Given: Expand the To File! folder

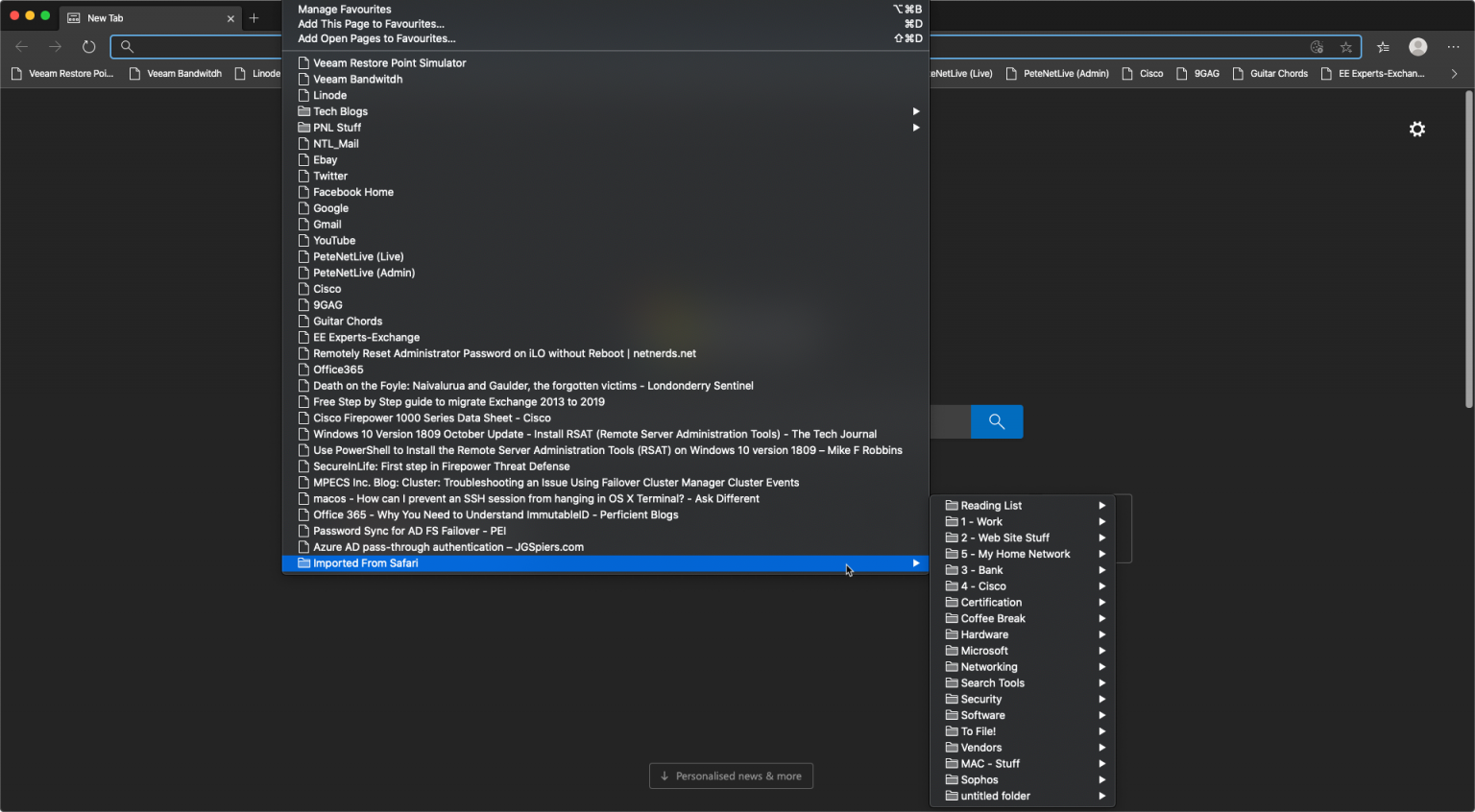Looking at the screenshot, I should 1023,731.
